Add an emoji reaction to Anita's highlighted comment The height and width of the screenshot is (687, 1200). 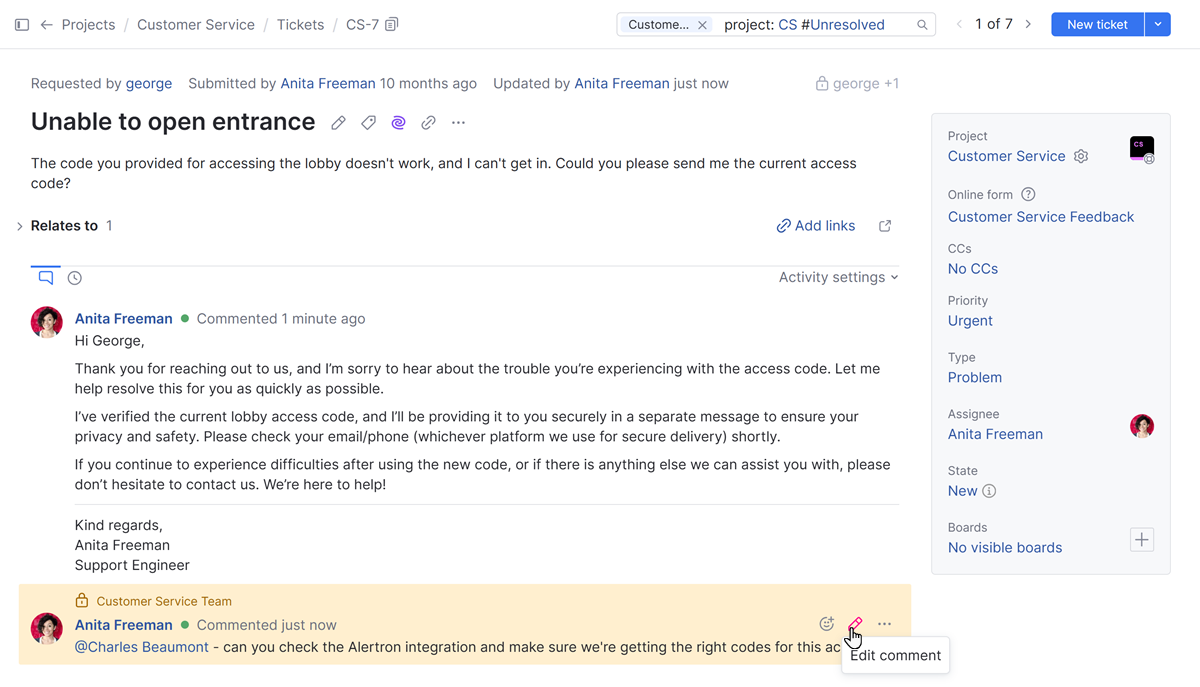[827, 623]
